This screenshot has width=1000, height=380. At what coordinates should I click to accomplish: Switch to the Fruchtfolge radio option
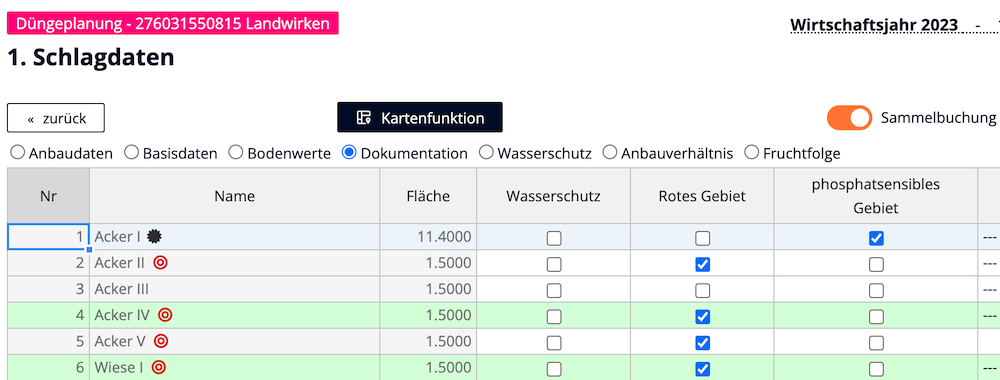[752, 153]
